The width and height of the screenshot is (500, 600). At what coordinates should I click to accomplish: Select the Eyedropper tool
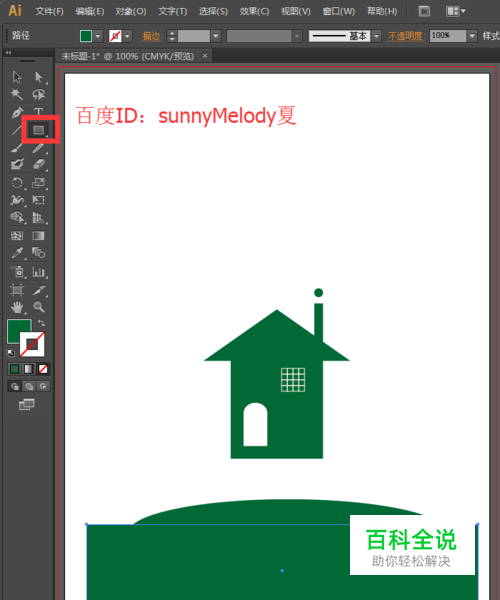click(17, 253)
